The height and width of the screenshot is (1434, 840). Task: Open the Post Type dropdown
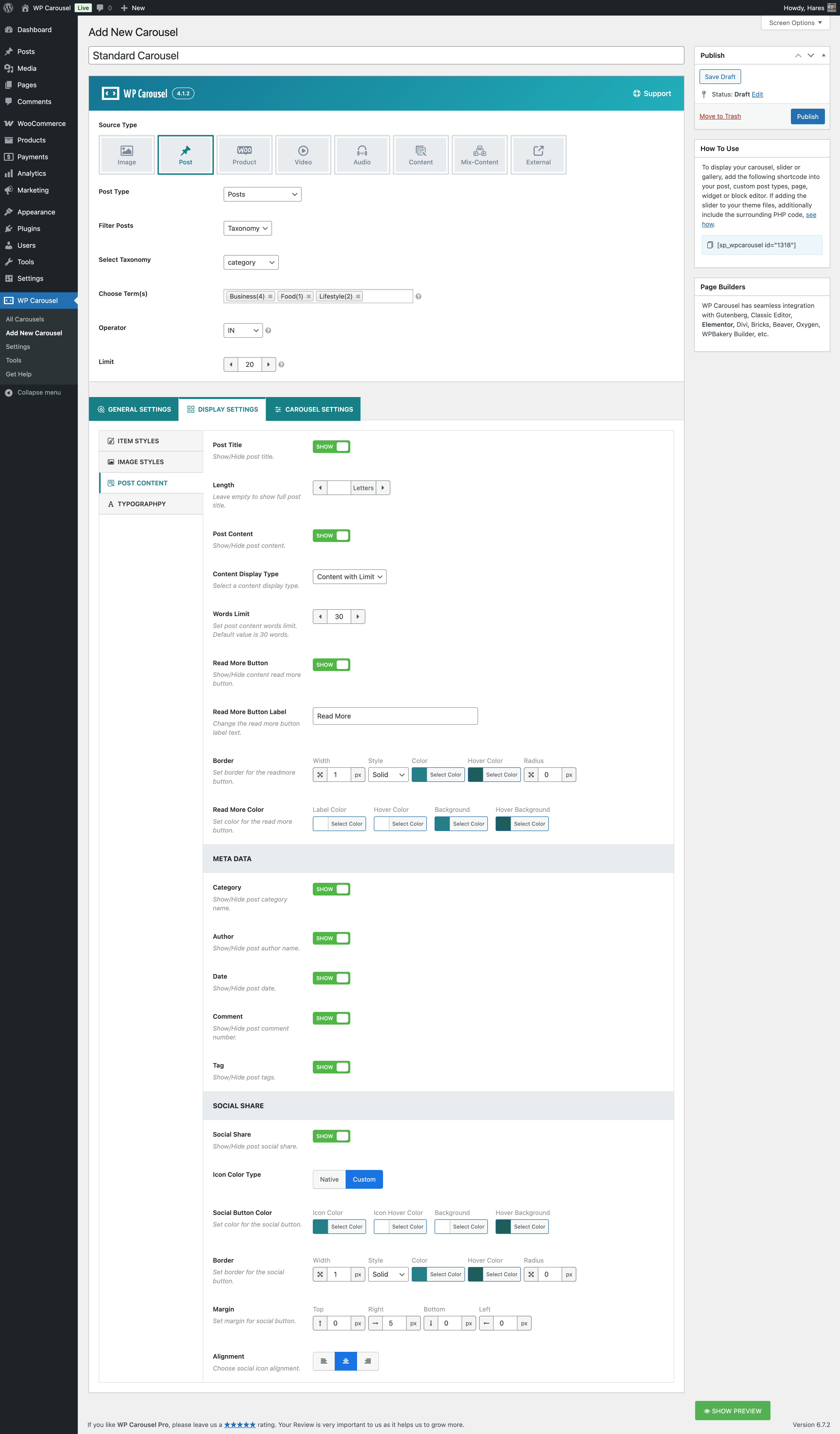click(262, 195)
